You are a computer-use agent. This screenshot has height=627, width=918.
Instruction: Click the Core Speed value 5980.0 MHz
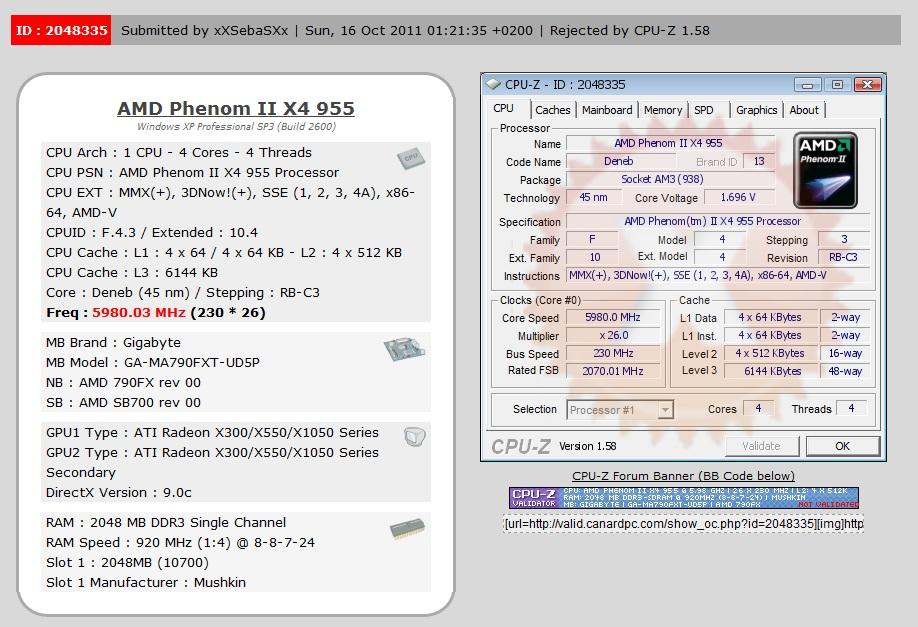click(x=613, y=317)
